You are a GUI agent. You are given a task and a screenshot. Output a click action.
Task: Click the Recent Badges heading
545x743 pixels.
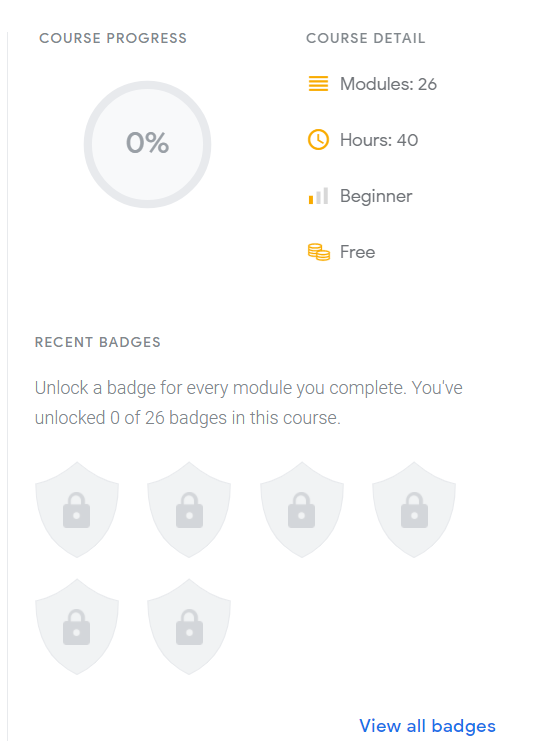click(98, 342)
